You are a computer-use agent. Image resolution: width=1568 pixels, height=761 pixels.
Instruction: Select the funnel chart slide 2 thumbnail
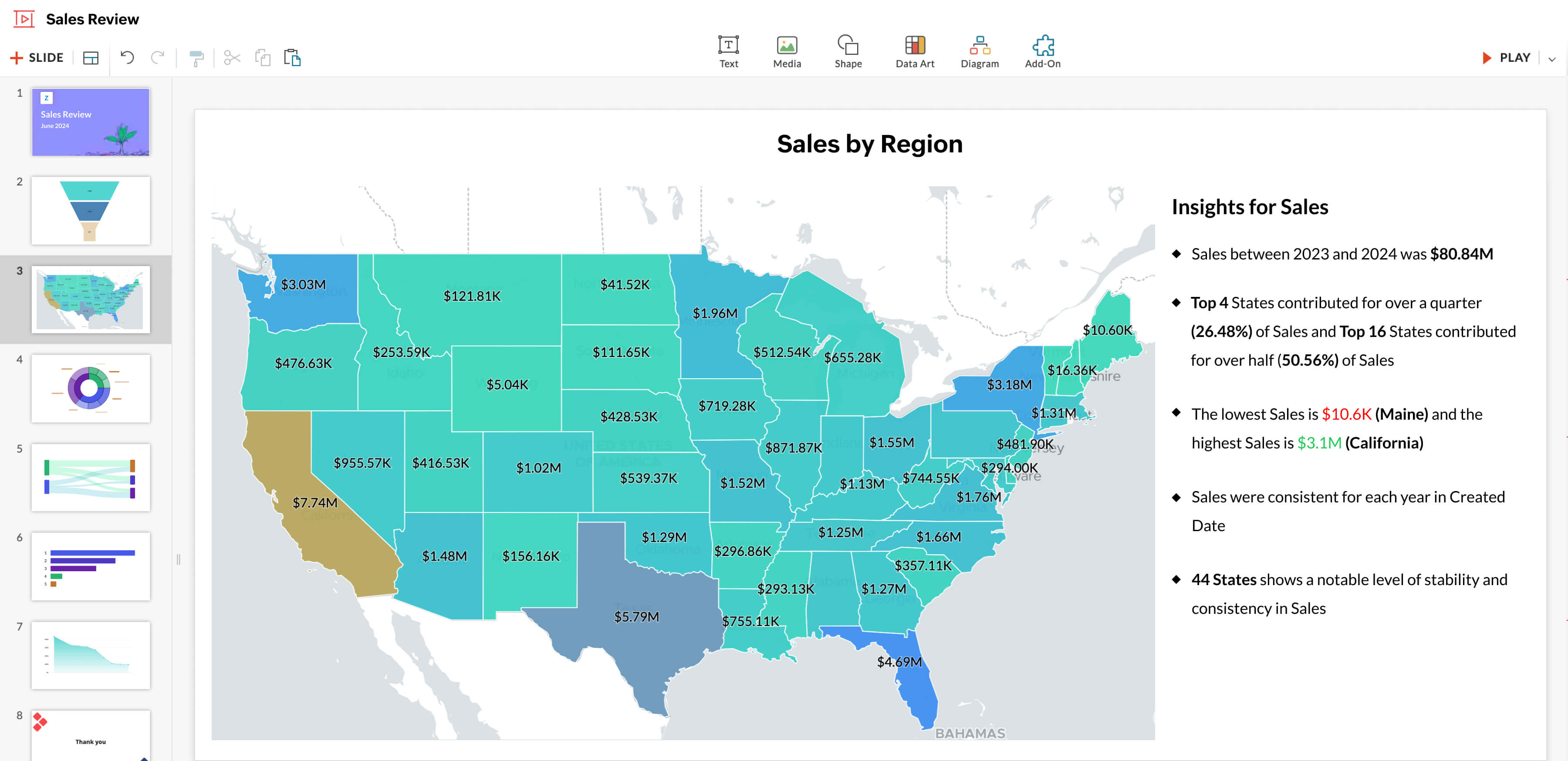91,210
